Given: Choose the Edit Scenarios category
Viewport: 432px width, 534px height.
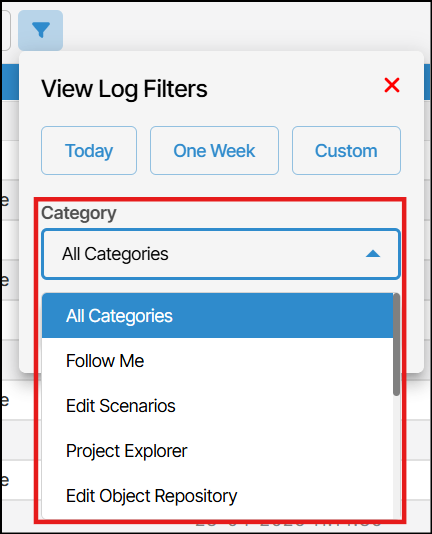Looking at the screenshot, I should coord(217,406).
